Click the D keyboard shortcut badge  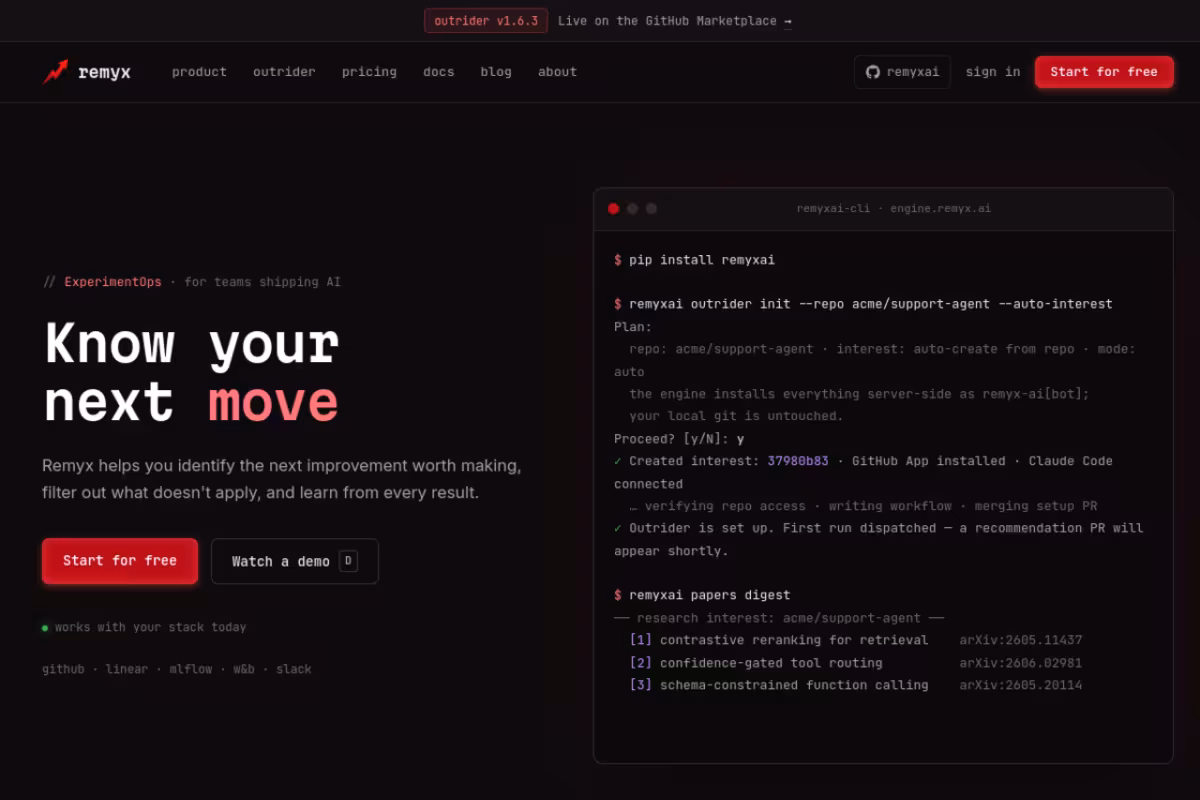348,561
